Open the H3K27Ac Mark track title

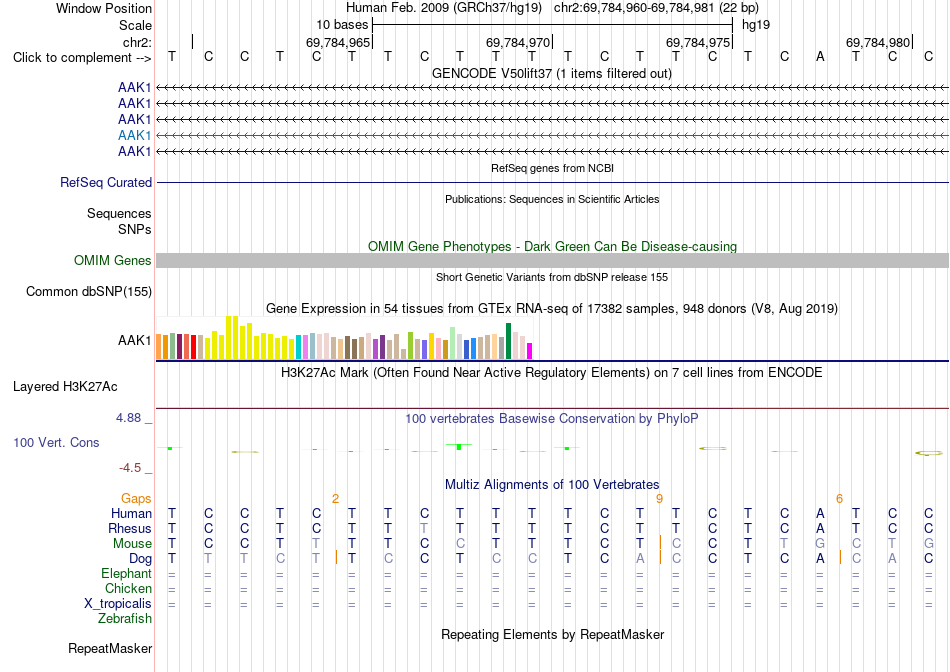pyautogui.click(x=551, y=373)
